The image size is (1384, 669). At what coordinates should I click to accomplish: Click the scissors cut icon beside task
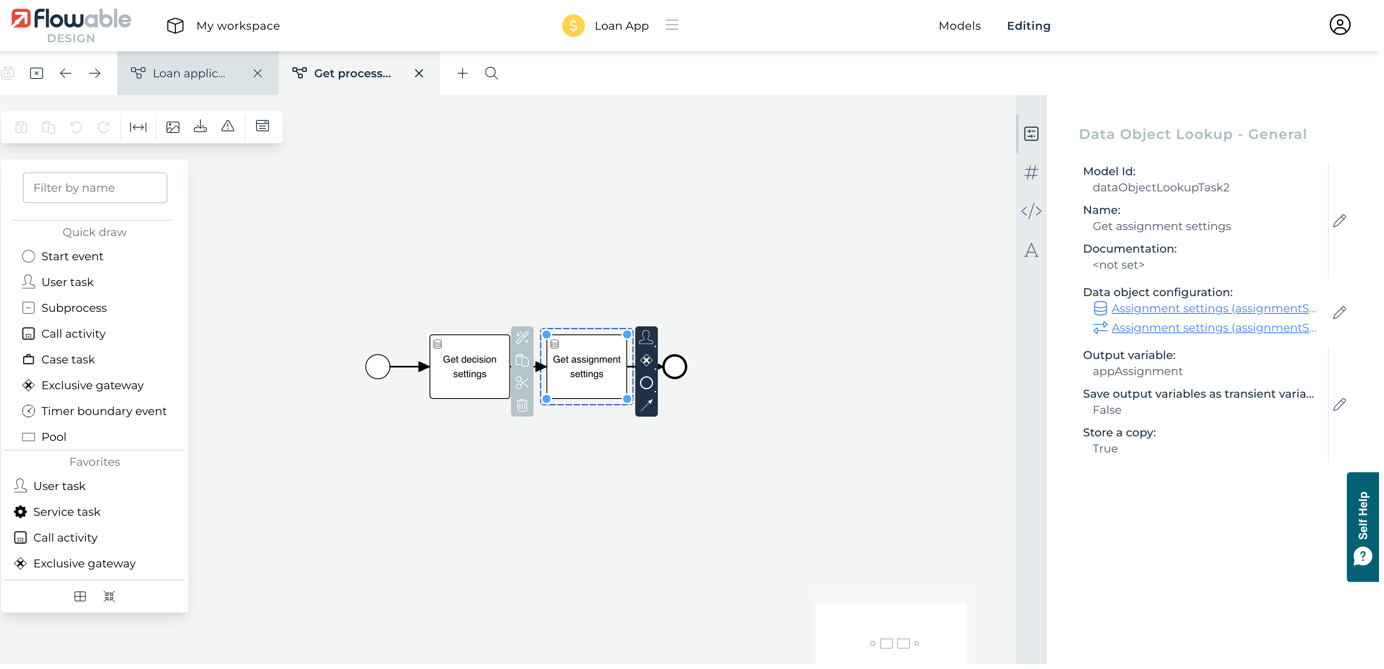pos(522,383)
